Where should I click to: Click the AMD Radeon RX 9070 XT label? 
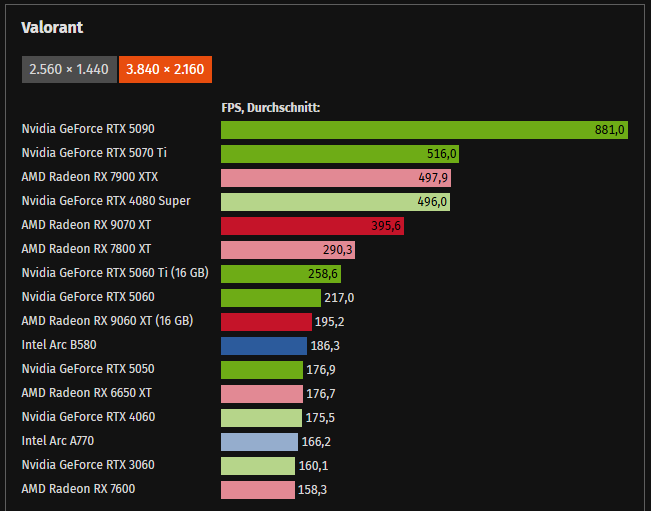(x=86, y=225)
